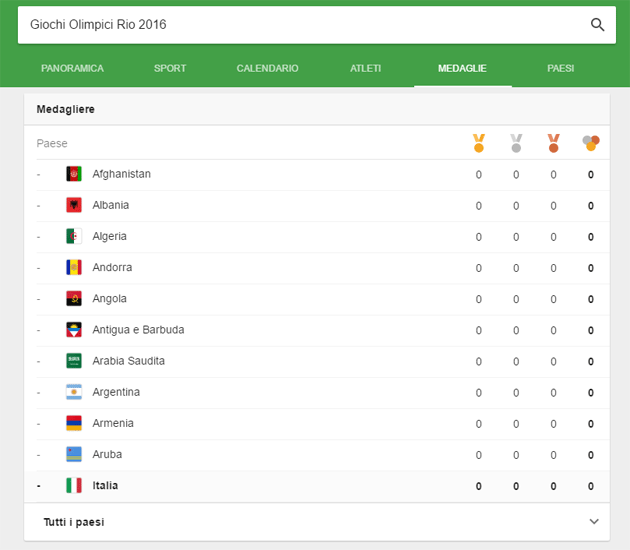Viewport: 630px width, 550px height.
Task: Select the Paesi tab
Action: click(560, 69)
